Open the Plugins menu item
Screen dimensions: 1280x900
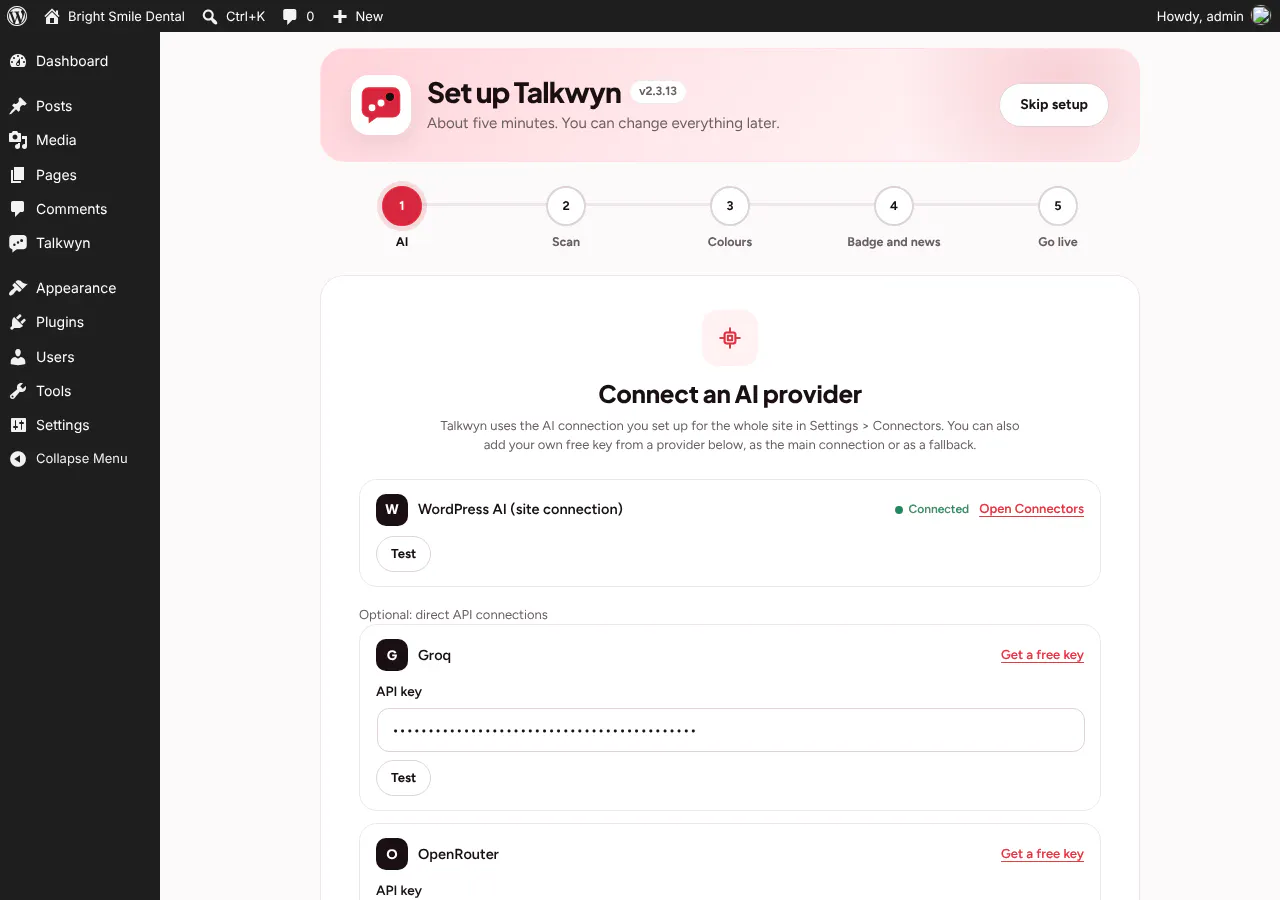(80, 322)
